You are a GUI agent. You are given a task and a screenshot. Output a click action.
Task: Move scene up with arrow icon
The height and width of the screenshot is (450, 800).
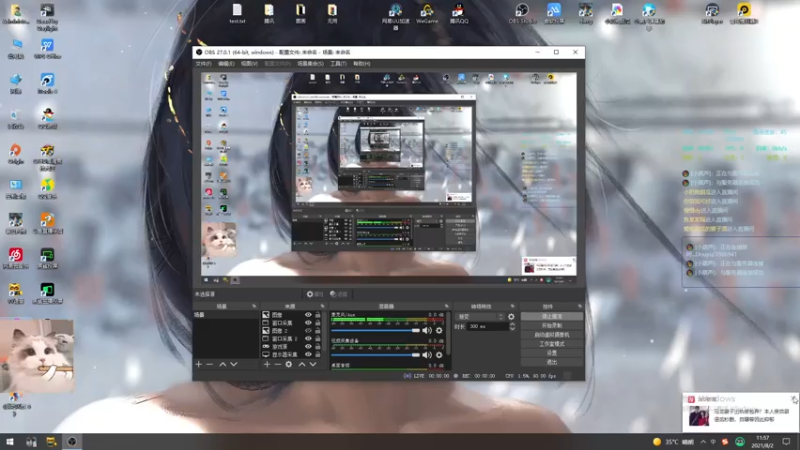pos(222,364)
